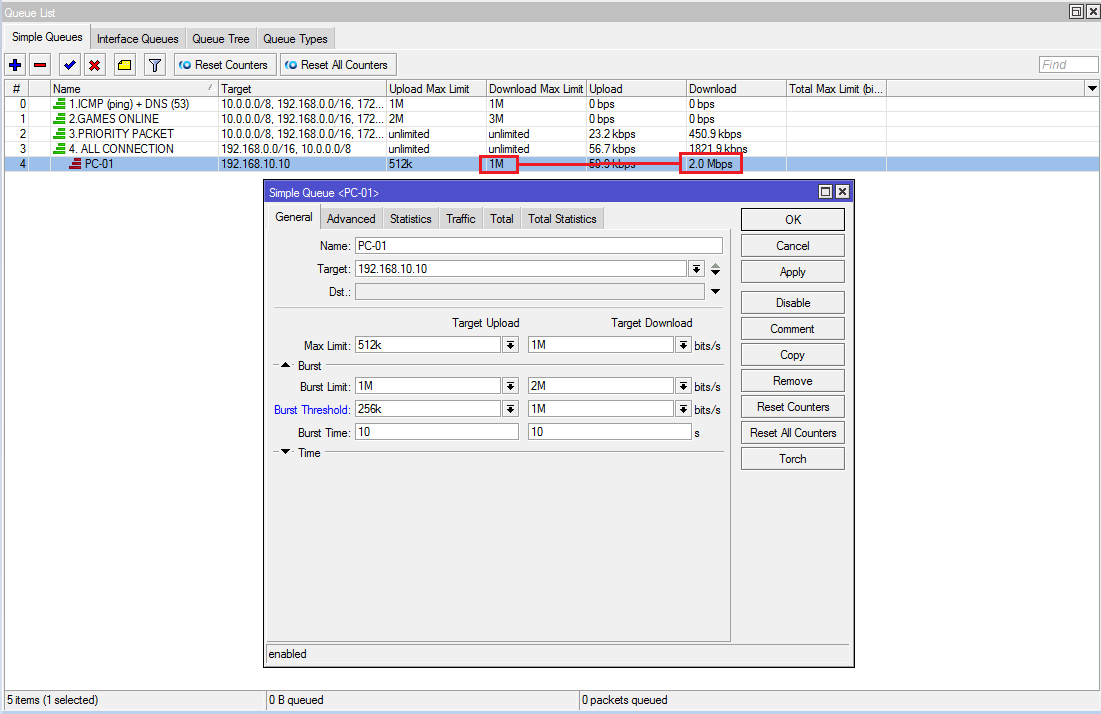
Task: Disable selected queue with red X icon
Action: pyautogui.click(x=95, y=64)
